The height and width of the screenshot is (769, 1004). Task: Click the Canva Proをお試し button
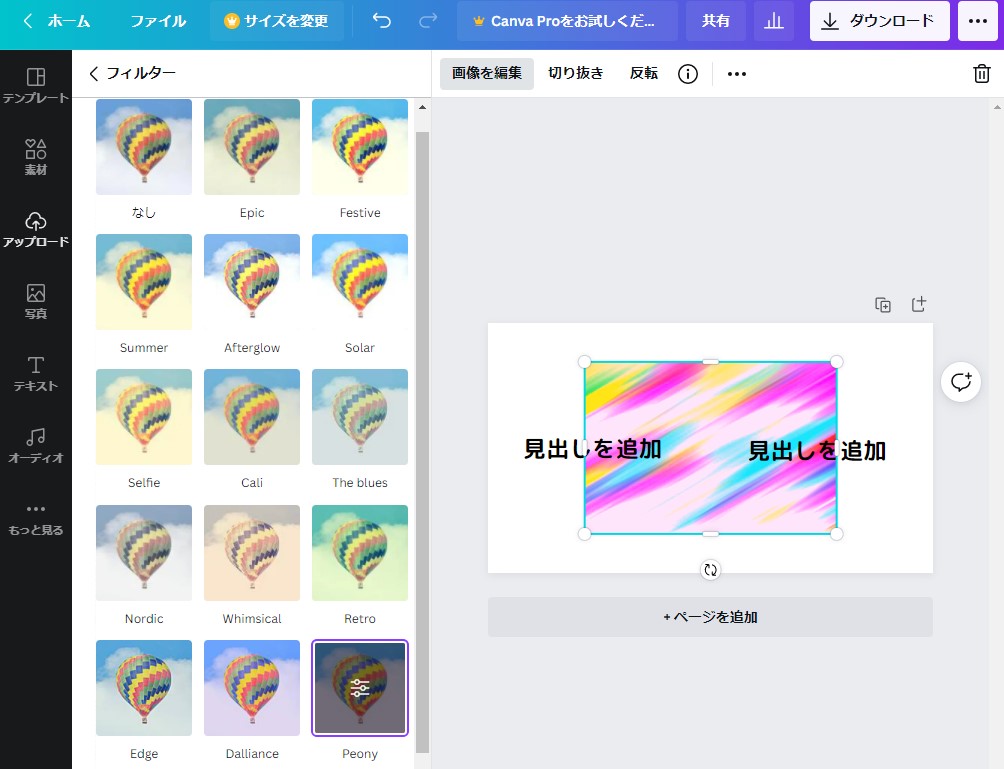[567, 21]
